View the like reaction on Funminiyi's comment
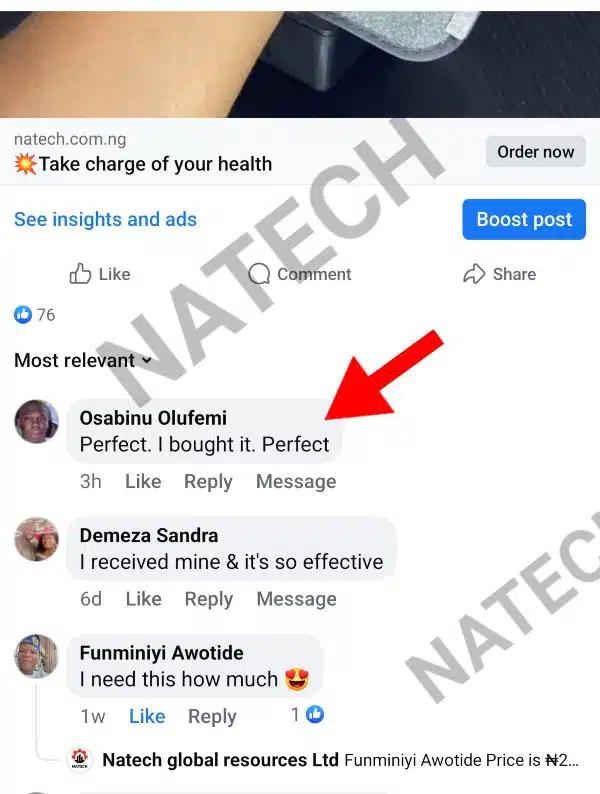Image resolution: width=600 pixels, height=794 pixels. tap(307, 714)
